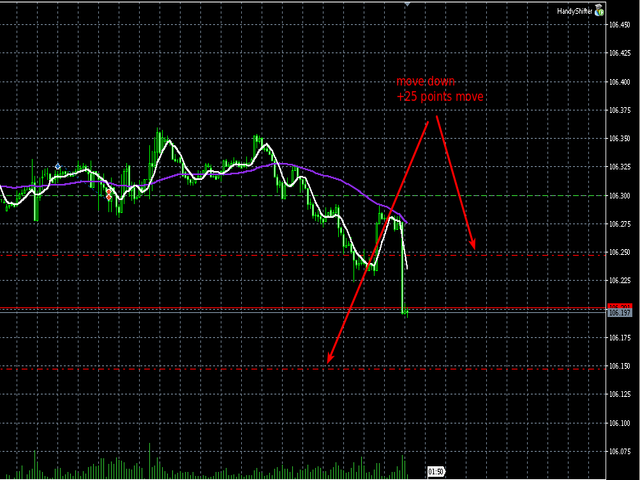
Task: Click the 106.100 price scale label
Action: [x=619, y=423]
